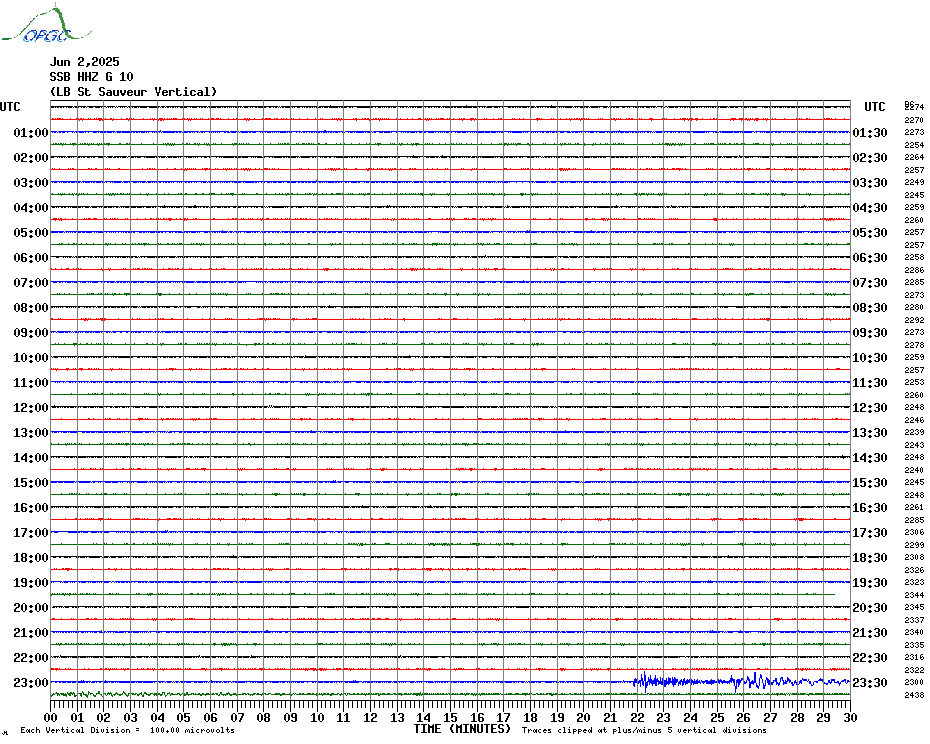
Task: Click the '23:00' hour label
Action: coord(31,683)
